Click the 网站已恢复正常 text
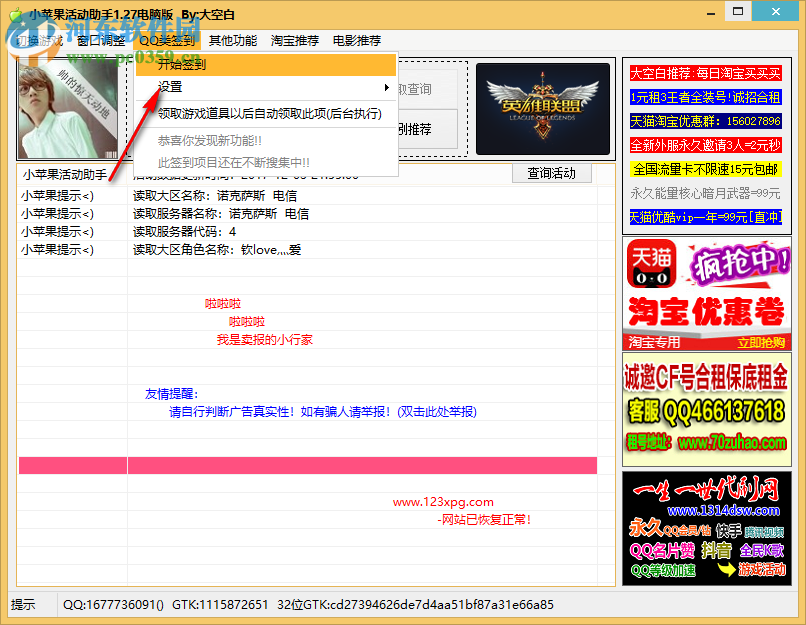 [x=484, y=520]
